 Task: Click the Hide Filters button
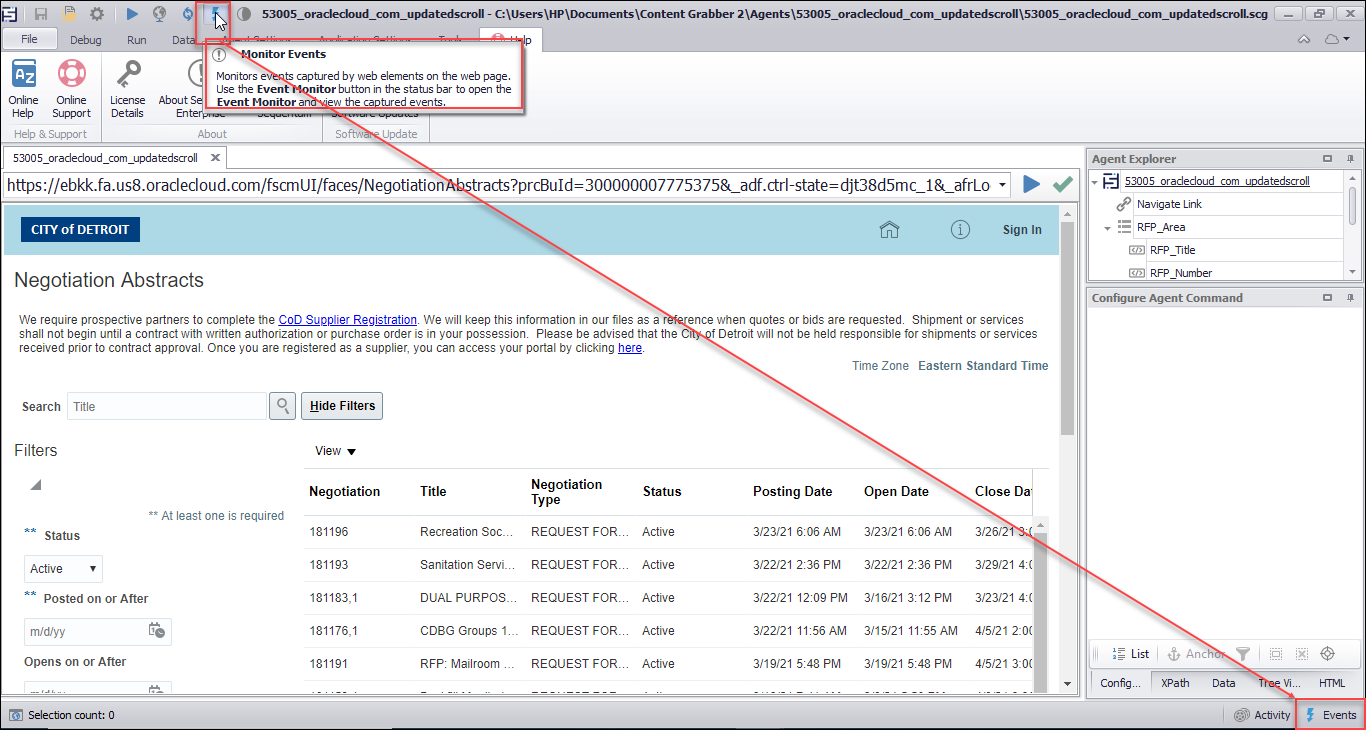[x=341, y=405]
